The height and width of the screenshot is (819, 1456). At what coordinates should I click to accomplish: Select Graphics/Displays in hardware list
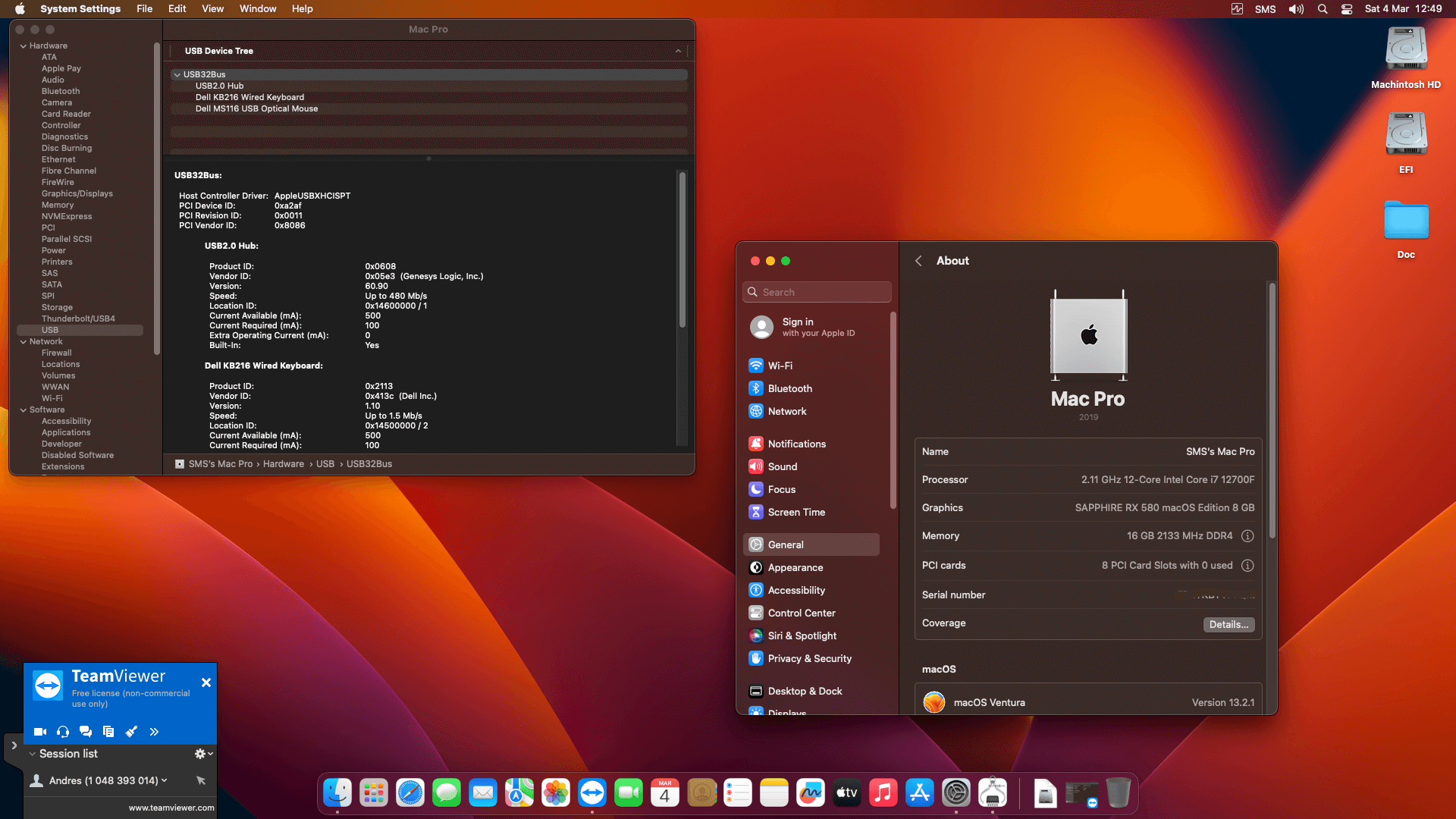coord(77,193)
